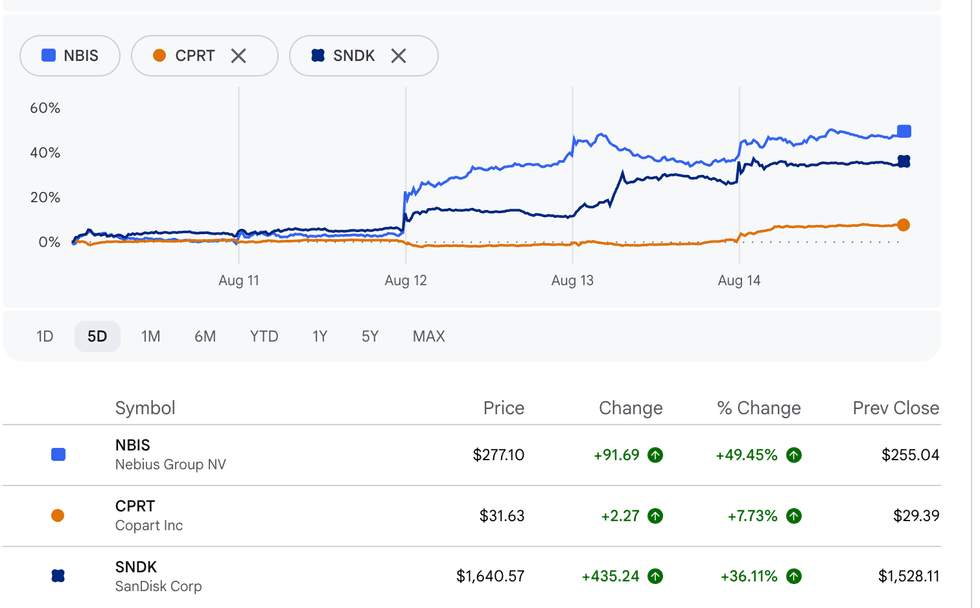Select the 5D time range
The width and height of the screenshot is (980, 608).
[x=97, y=337]
